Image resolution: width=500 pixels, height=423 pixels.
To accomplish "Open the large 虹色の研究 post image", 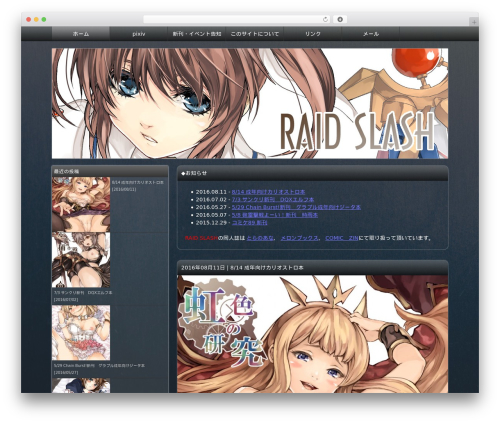I will 313,334.
